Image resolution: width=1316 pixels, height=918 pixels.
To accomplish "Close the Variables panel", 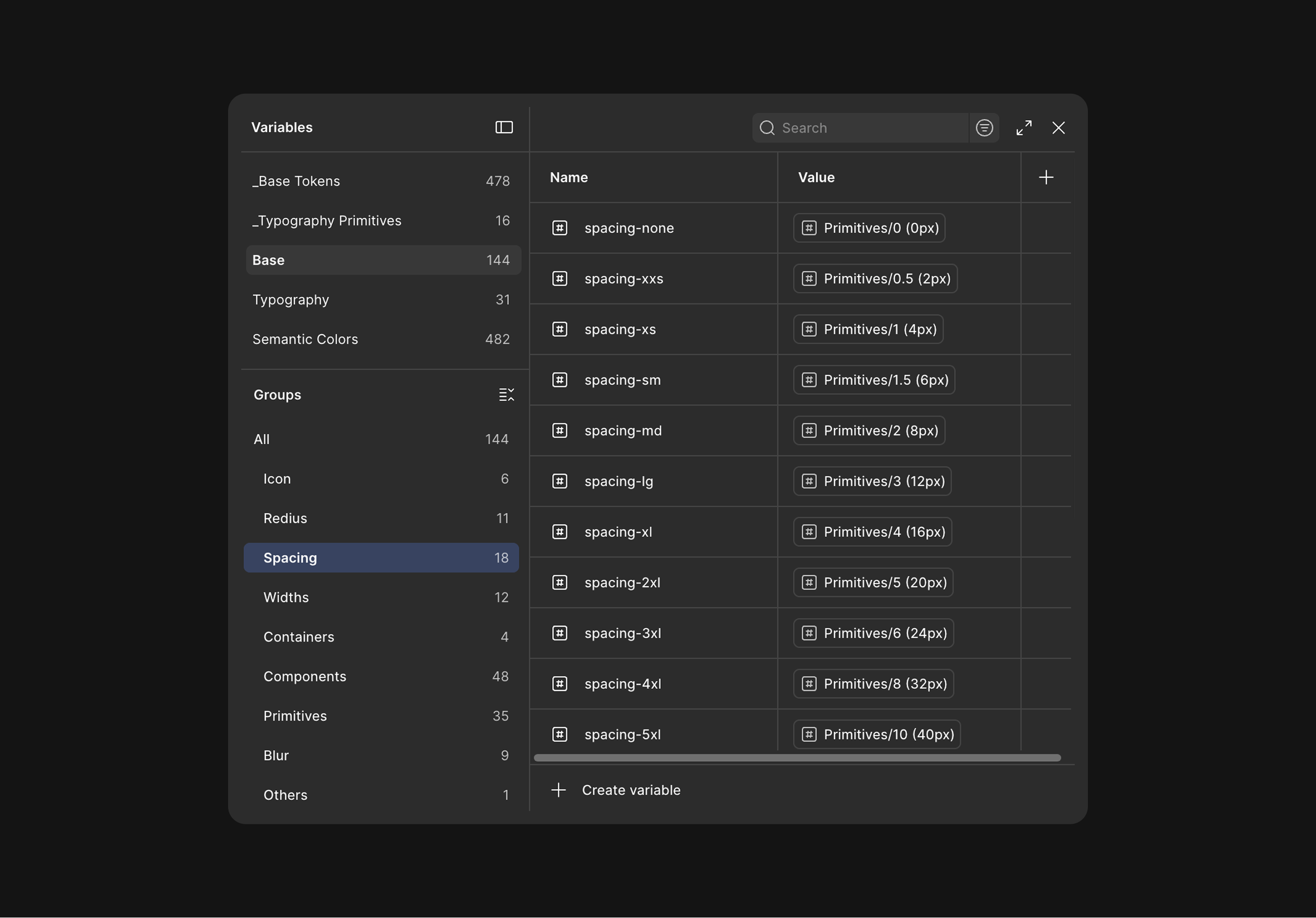I will click(1058, 128).
